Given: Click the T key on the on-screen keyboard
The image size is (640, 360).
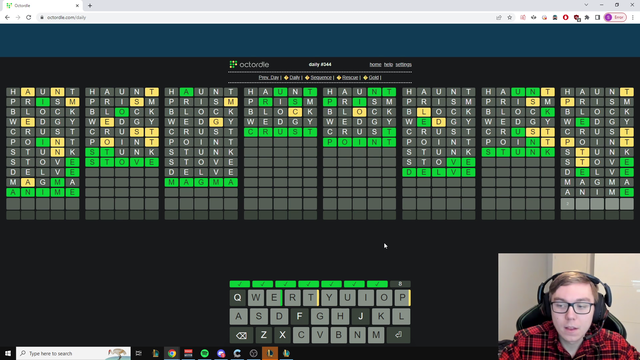Looking at the screenshot, I should pos(311,298).
